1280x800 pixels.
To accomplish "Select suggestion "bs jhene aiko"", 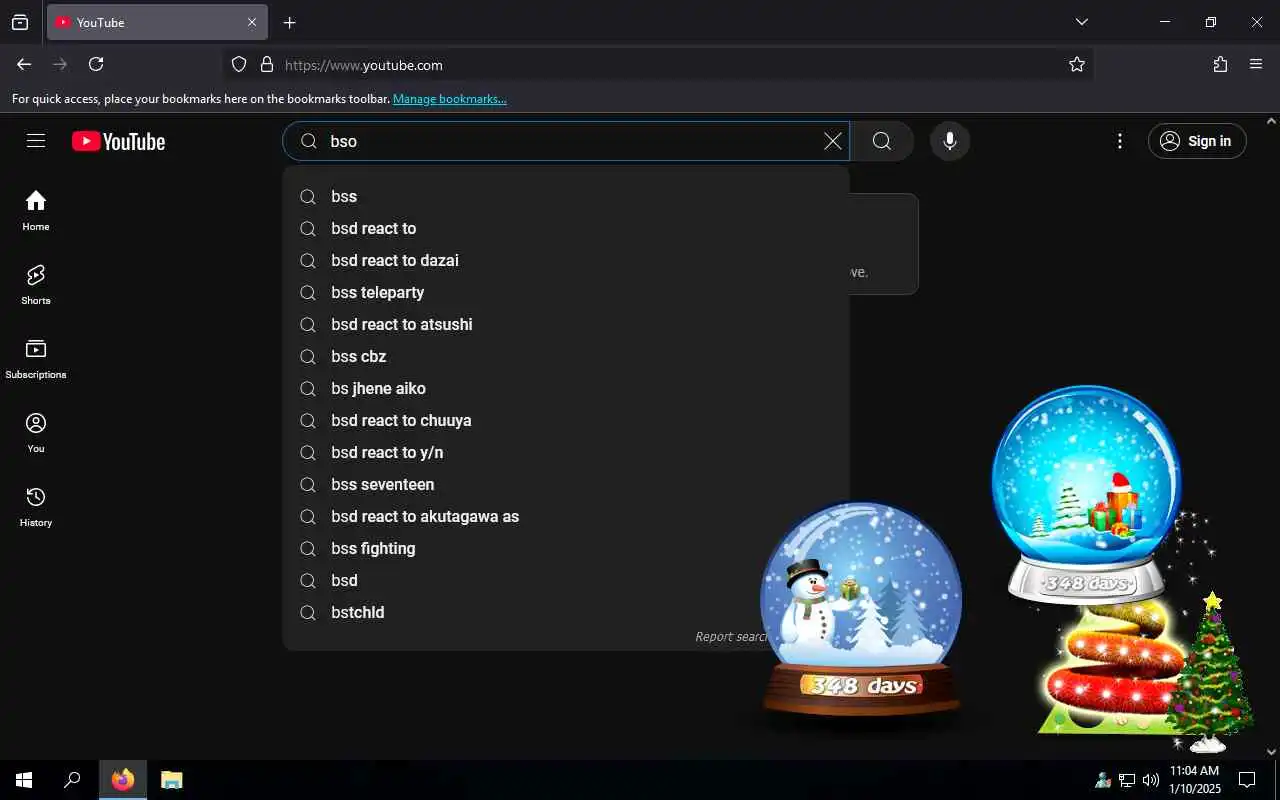I will [x=566, y=389].
